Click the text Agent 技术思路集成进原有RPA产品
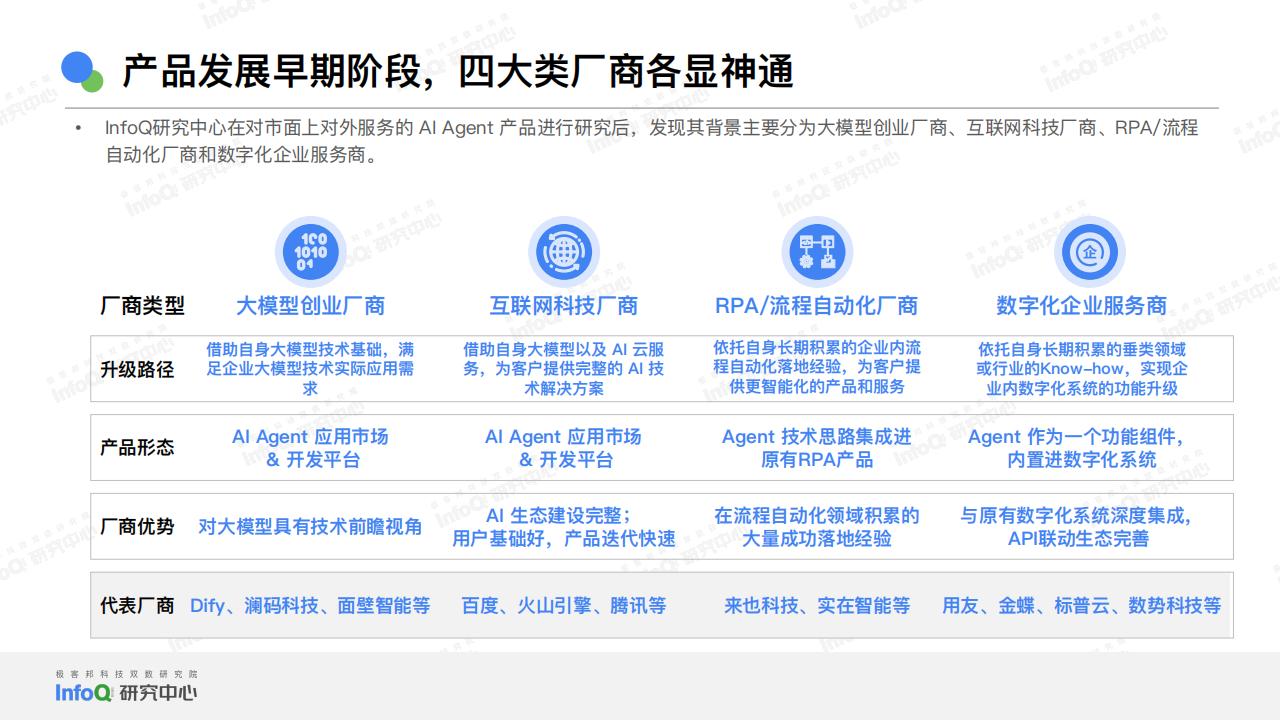 coord(817,448)
